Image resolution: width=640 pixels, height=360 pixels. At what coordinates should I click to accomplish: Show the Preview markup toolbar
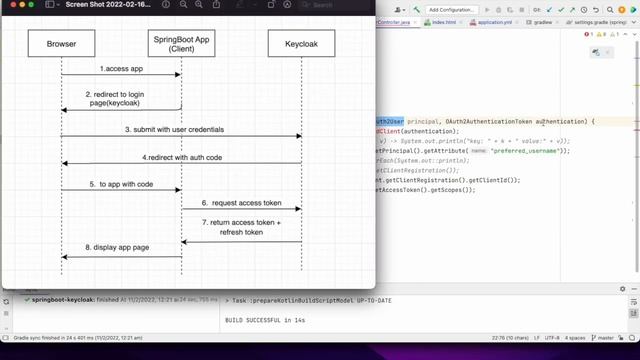[287, 4]
